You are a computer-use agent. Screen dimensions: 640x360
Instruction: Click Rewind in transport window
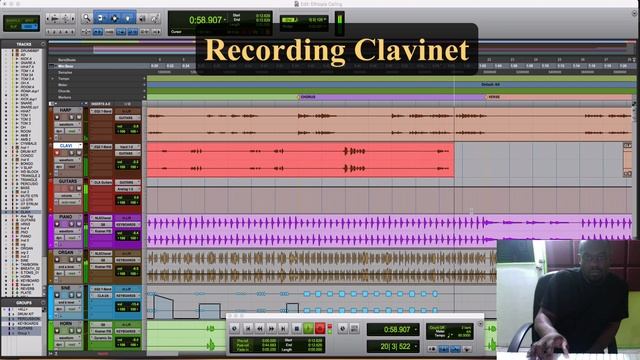point(260,328)
